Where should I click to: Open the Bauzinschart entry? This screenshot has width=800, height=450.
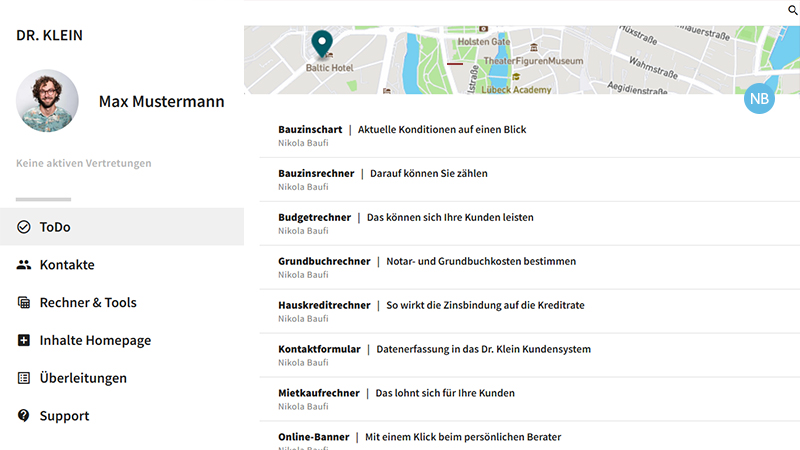point(310,130)
